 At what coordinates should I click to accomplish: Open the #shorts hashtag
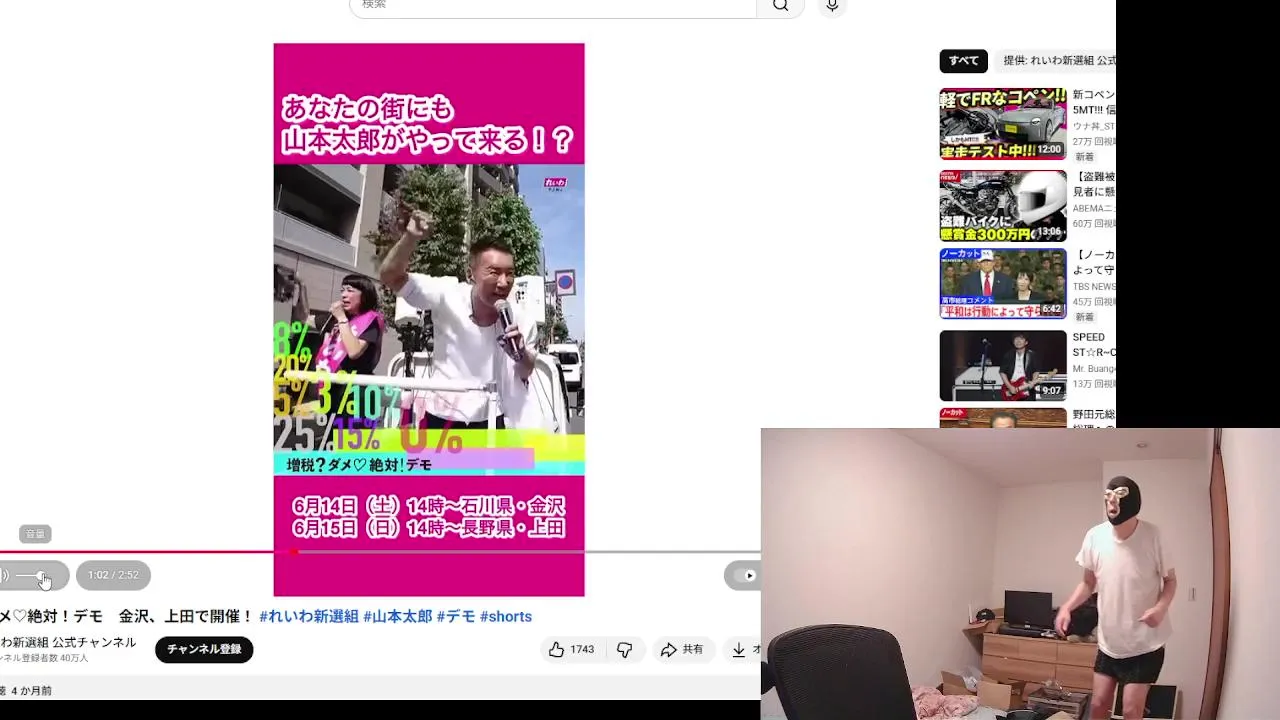pyautogui.click(x=506, y=616)
